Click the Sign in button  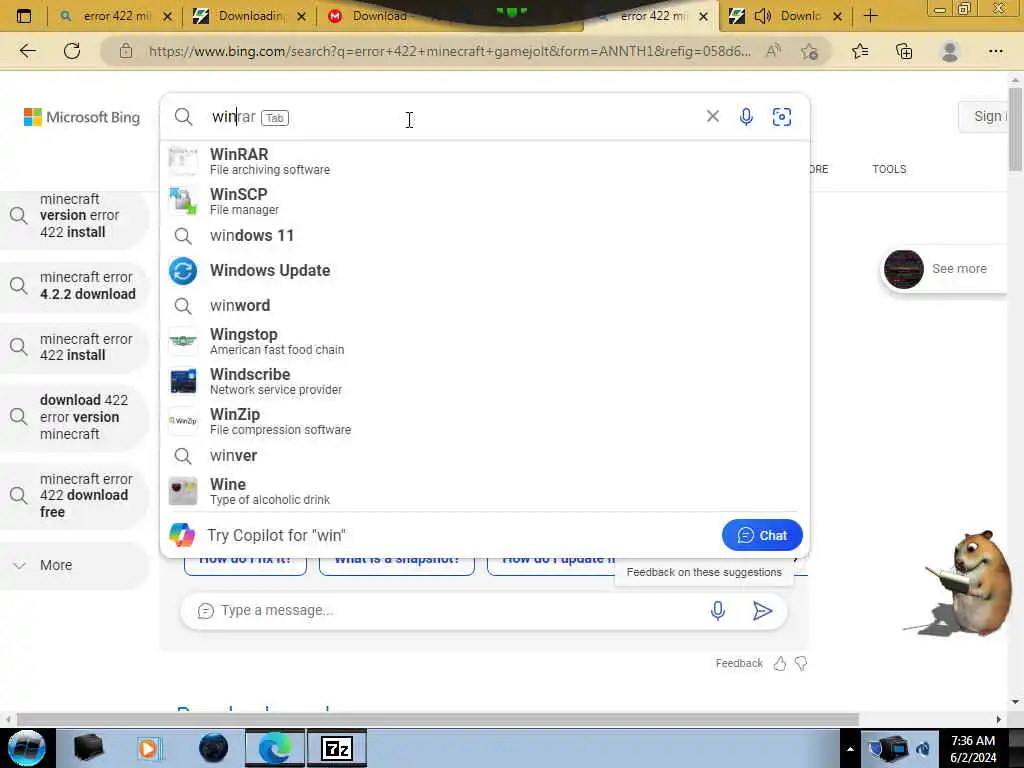click(984, 116)
